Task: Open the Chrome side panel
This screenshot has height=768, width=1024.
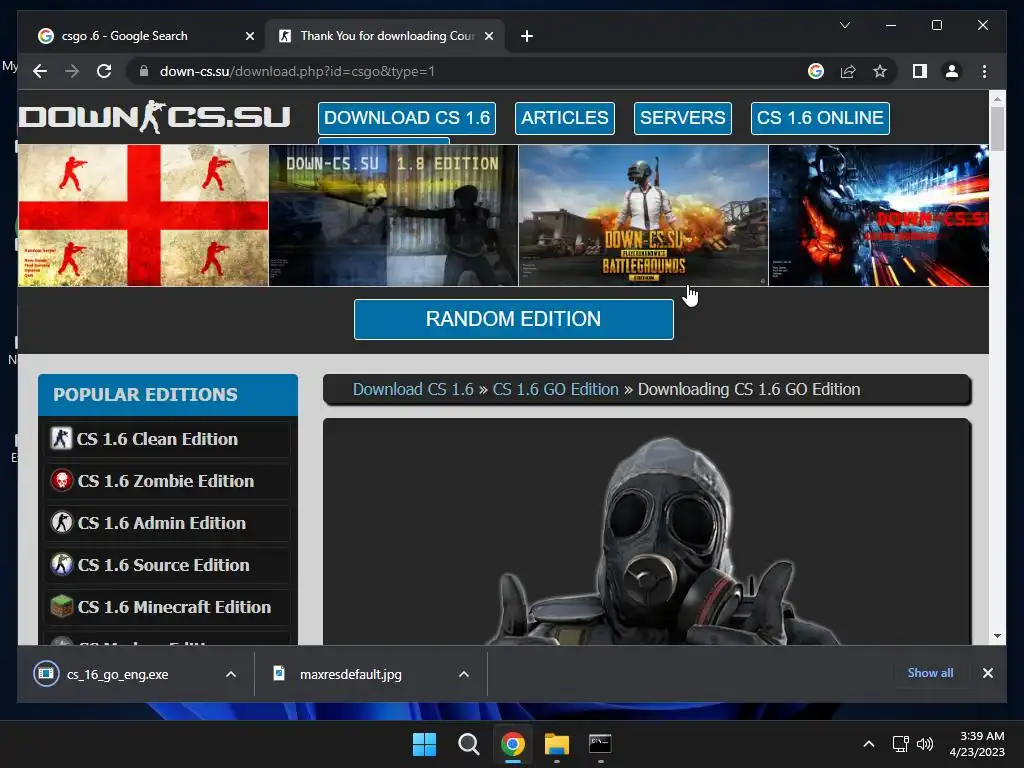Action: click(x=920, y=71)
